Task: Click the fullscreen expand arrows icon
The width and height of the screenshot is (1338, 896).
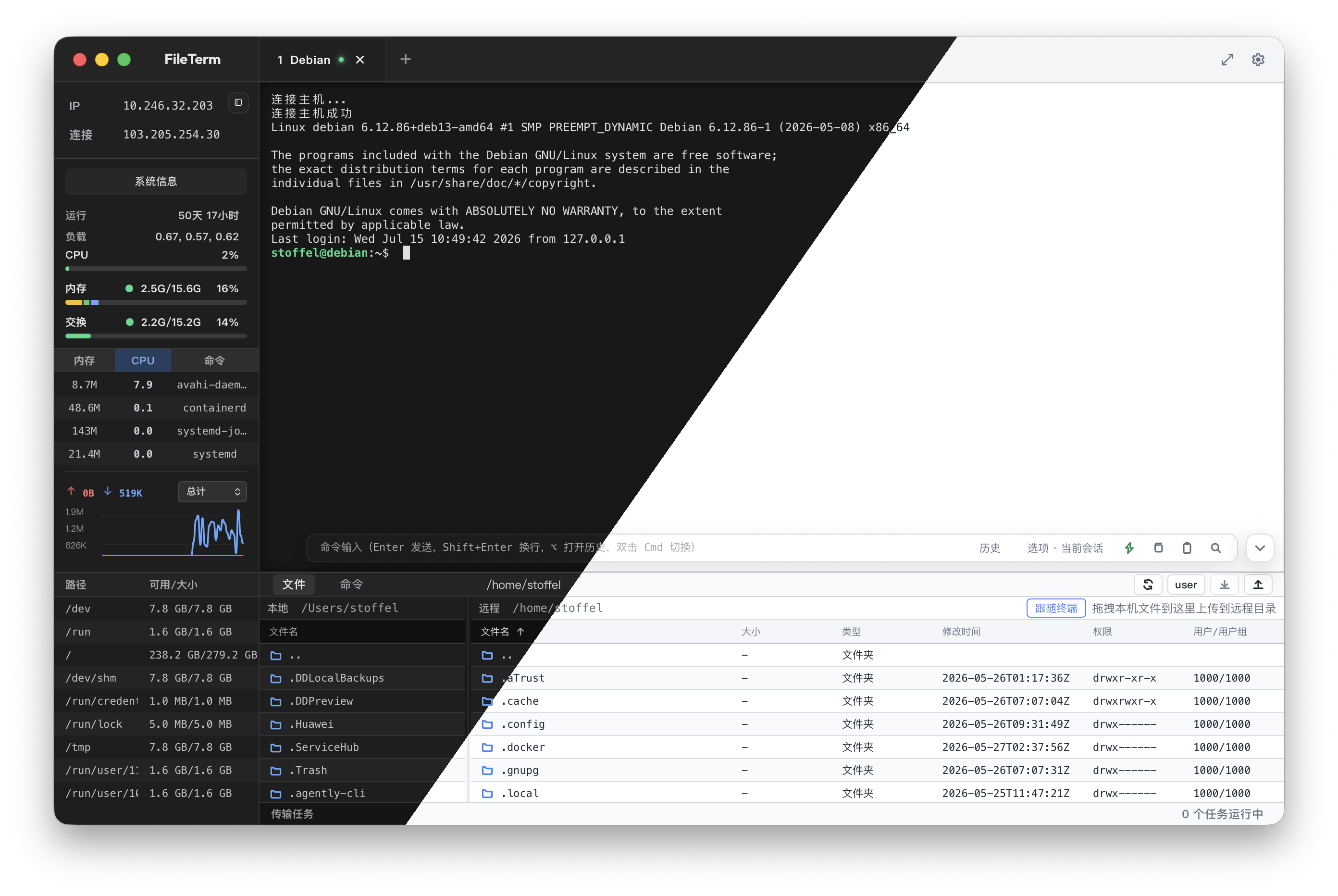Action: [x=1226, y=60]
